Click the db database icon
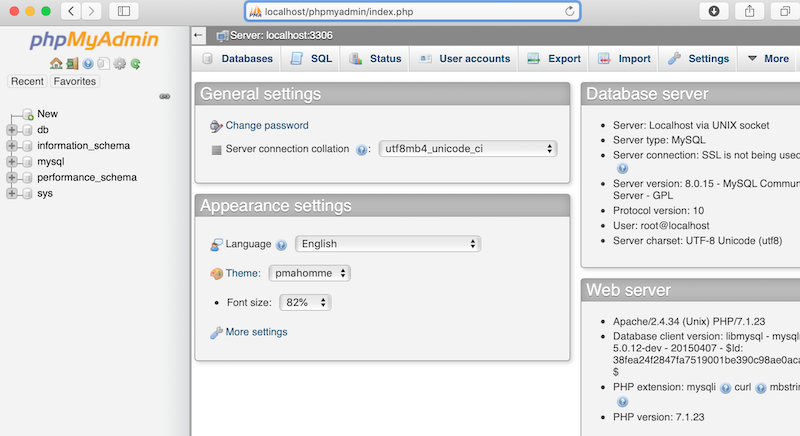800x436 pixels. (28, 130)
